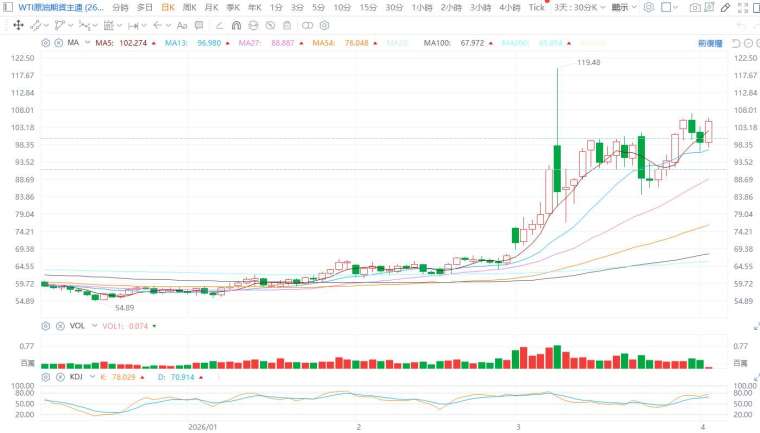Switch to the 周K weekly chart tab
Image resolution: width=760 pixels, height=433 pixels.
(189, 7)
